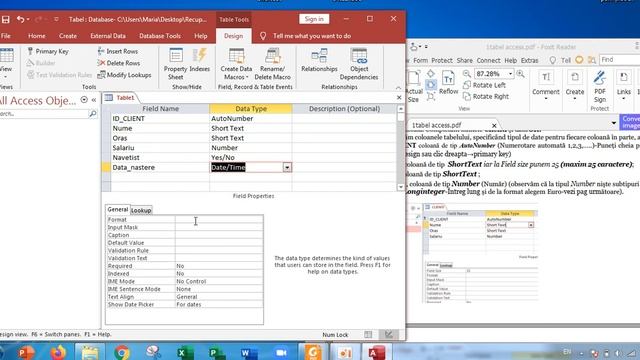Click the zoom in magnifier in Foxit
640x360 pixels.
520,74
